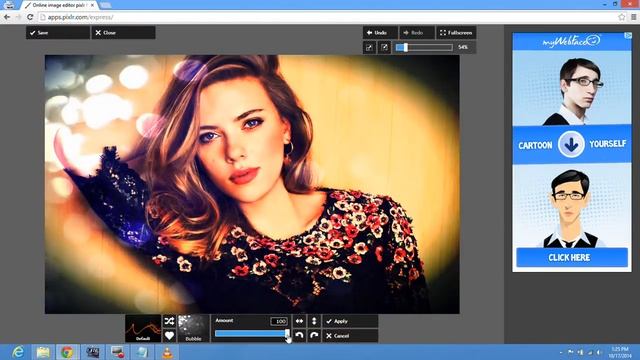Click the shuffle random effect icon
The image size is (640, 360).
169,321
